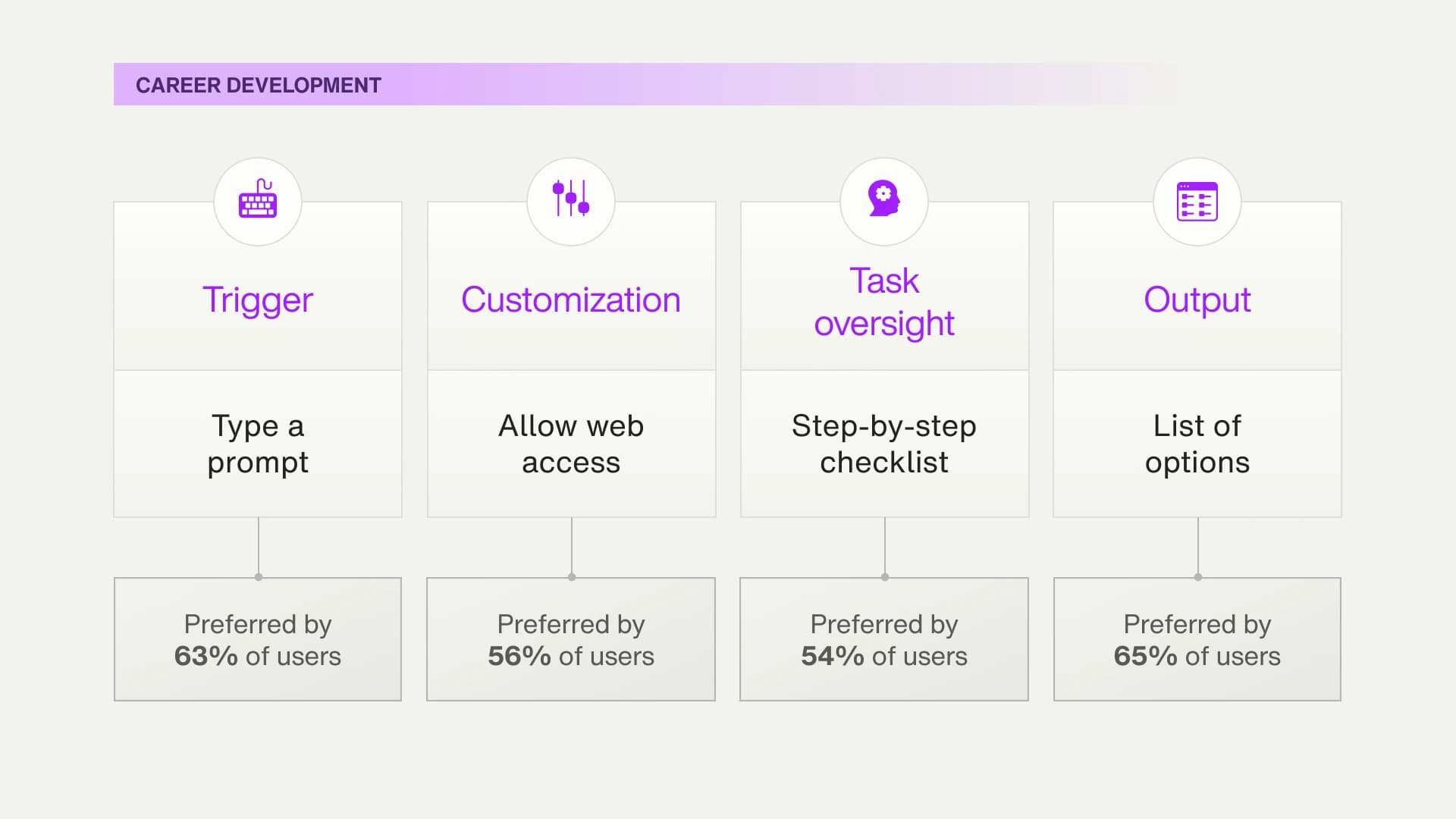Image resolution: width=1456 pixels, height=819 pixels.
Task: Select the Trigger heading
Action: pos(258,300)
